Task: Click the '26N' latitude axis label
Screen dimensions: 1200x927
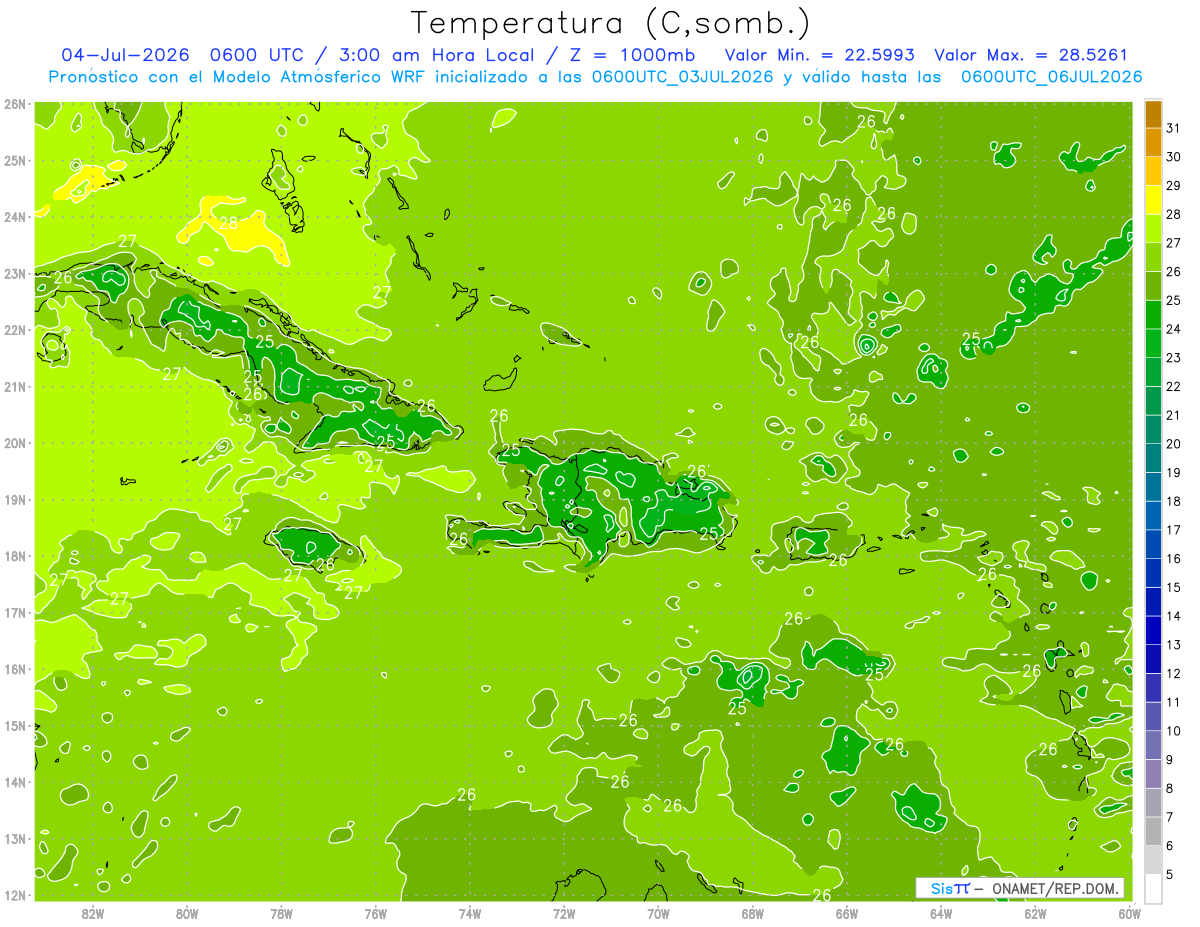Action: pos(15,104)
